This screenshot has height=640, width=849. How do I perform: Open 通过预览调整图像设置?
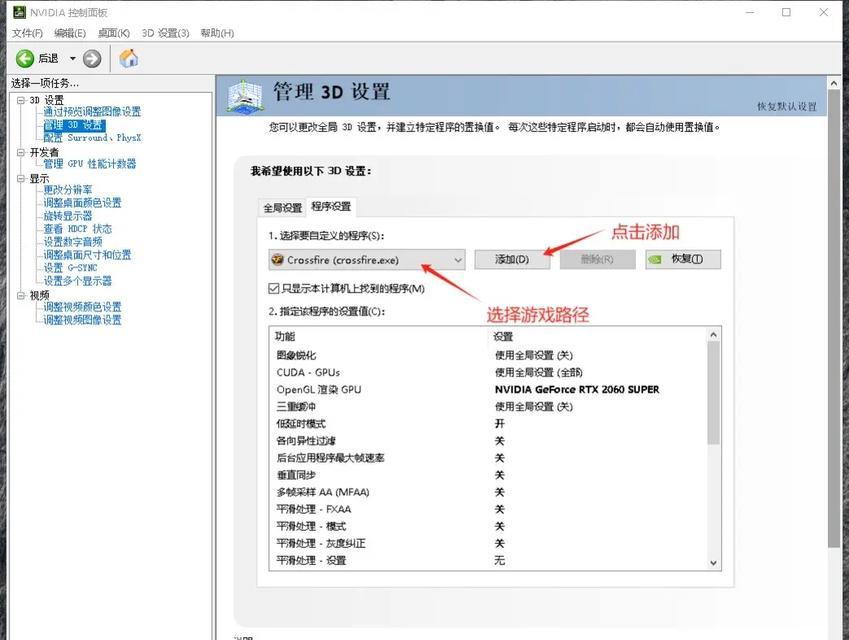(x=92, y=112)
